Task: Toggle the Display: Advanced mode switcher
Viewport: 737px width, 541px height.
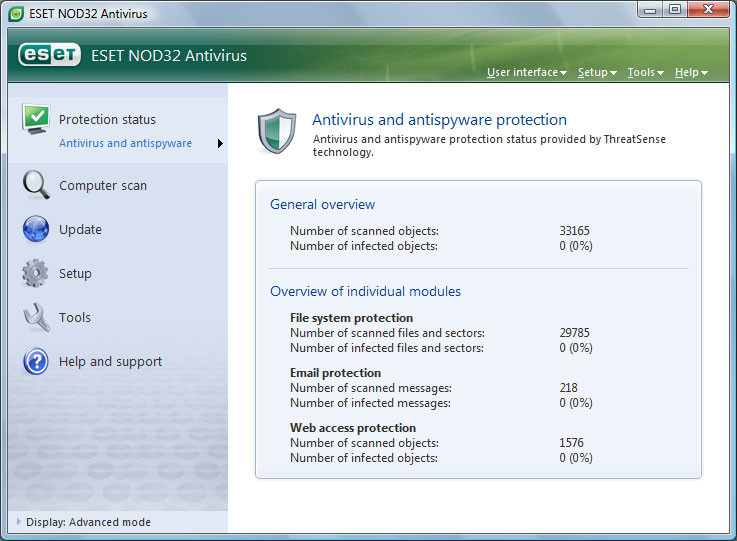Action: click(84, 522)
